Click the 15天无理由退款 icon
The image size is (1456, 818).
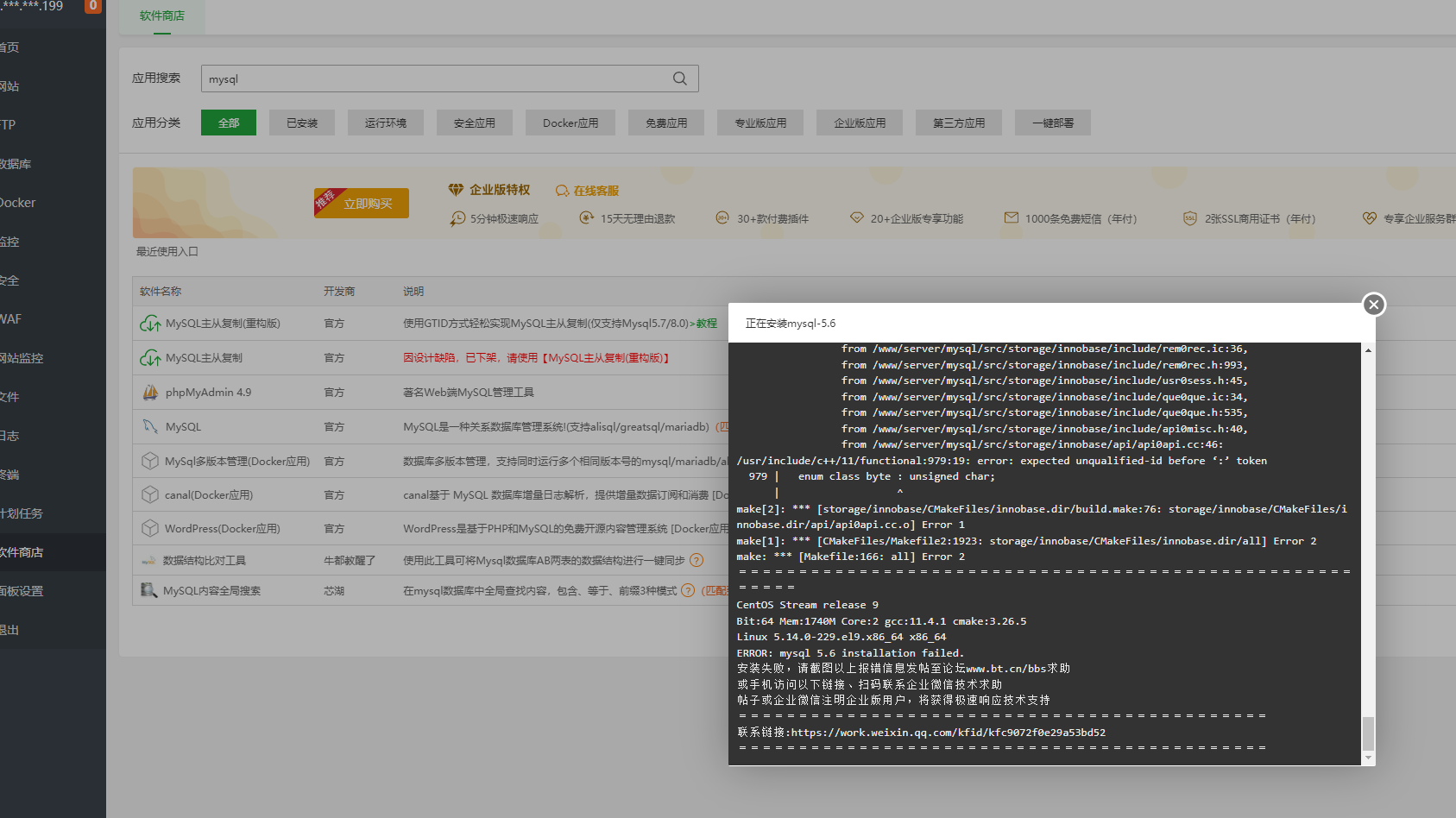pyautogui.click(x=586, y=218)
